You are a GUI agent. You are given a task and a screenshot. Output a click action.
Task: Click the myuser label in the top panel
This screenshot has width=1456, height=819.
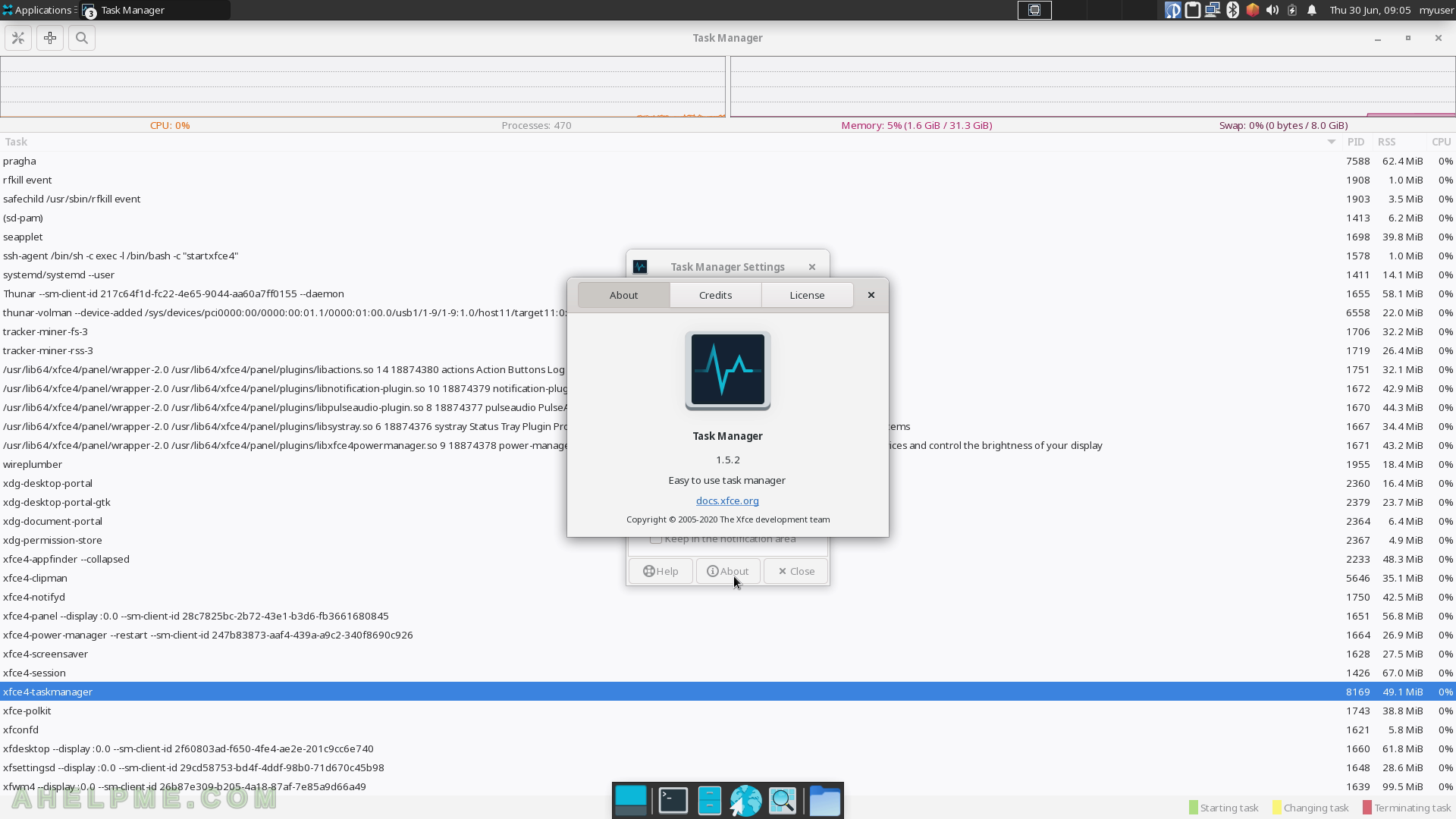tap(1436, 10)
